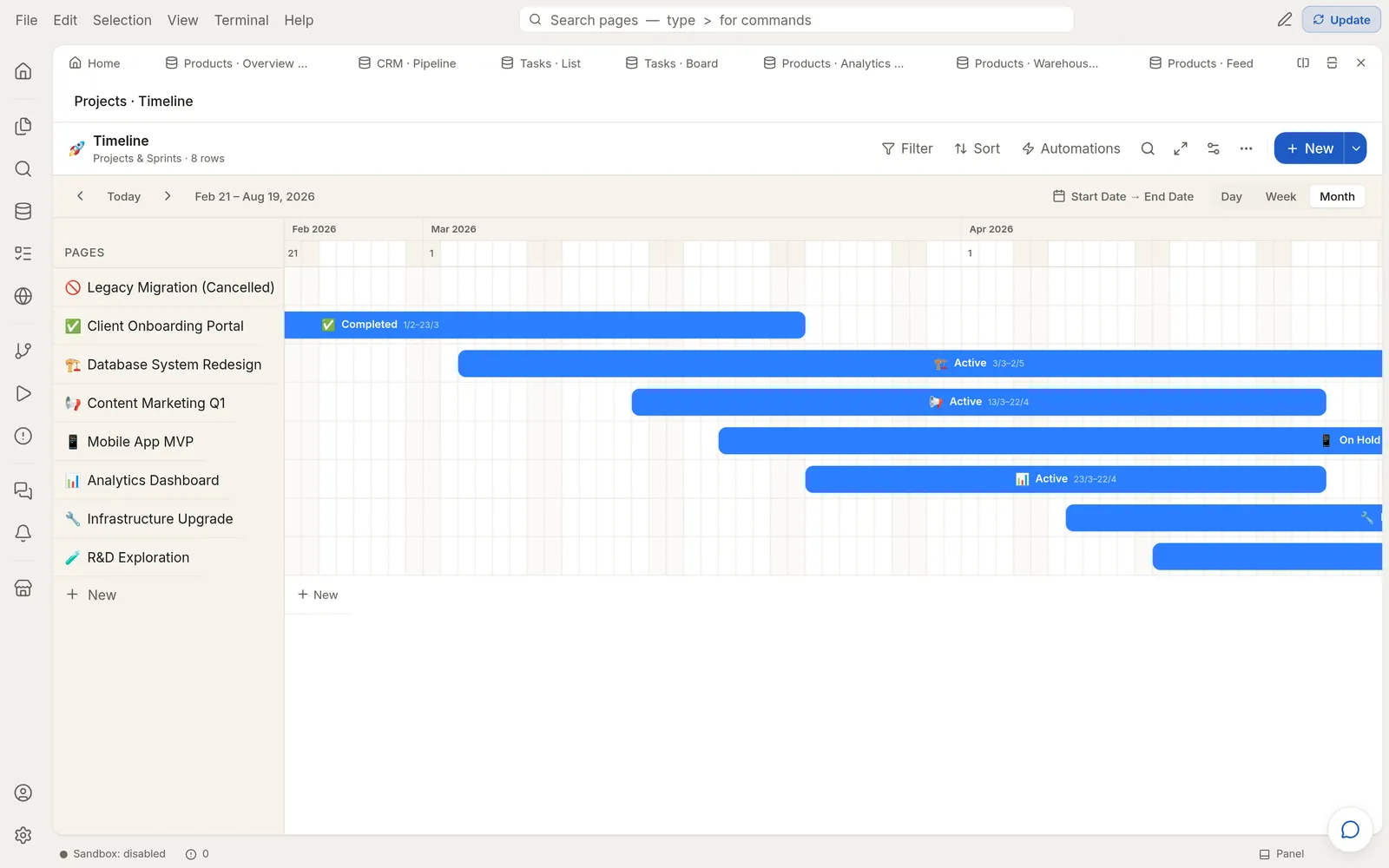The height and width of the screenshot is (868, 1389).
Task: Go to previous period with left chevron
Action: [80, 196]
